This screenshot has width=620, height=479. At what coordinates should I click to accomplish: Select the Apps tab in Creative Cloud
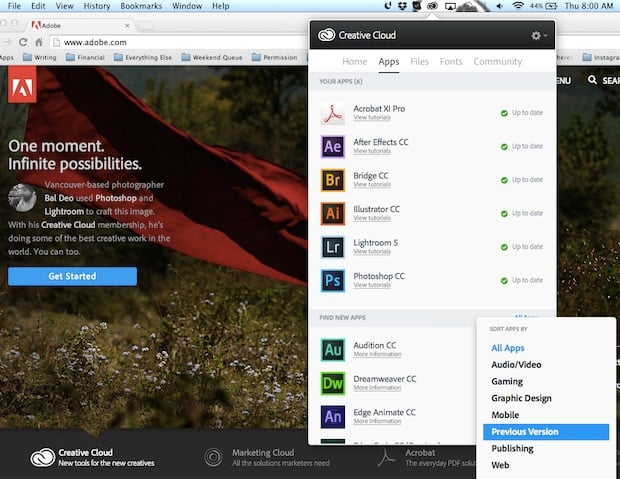click(x=389, y=62)
